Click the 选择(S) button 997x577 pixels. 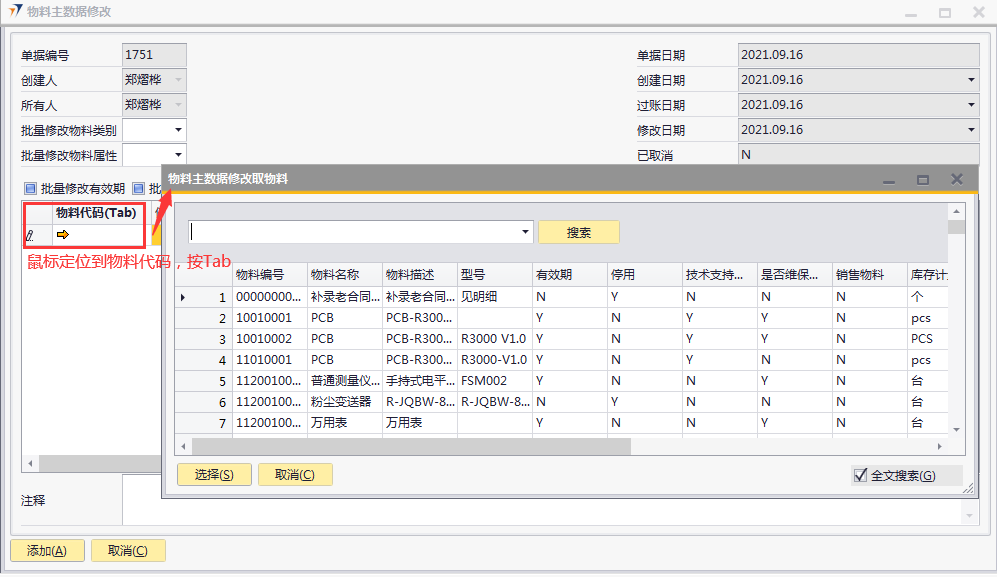[x=214, y=475]
